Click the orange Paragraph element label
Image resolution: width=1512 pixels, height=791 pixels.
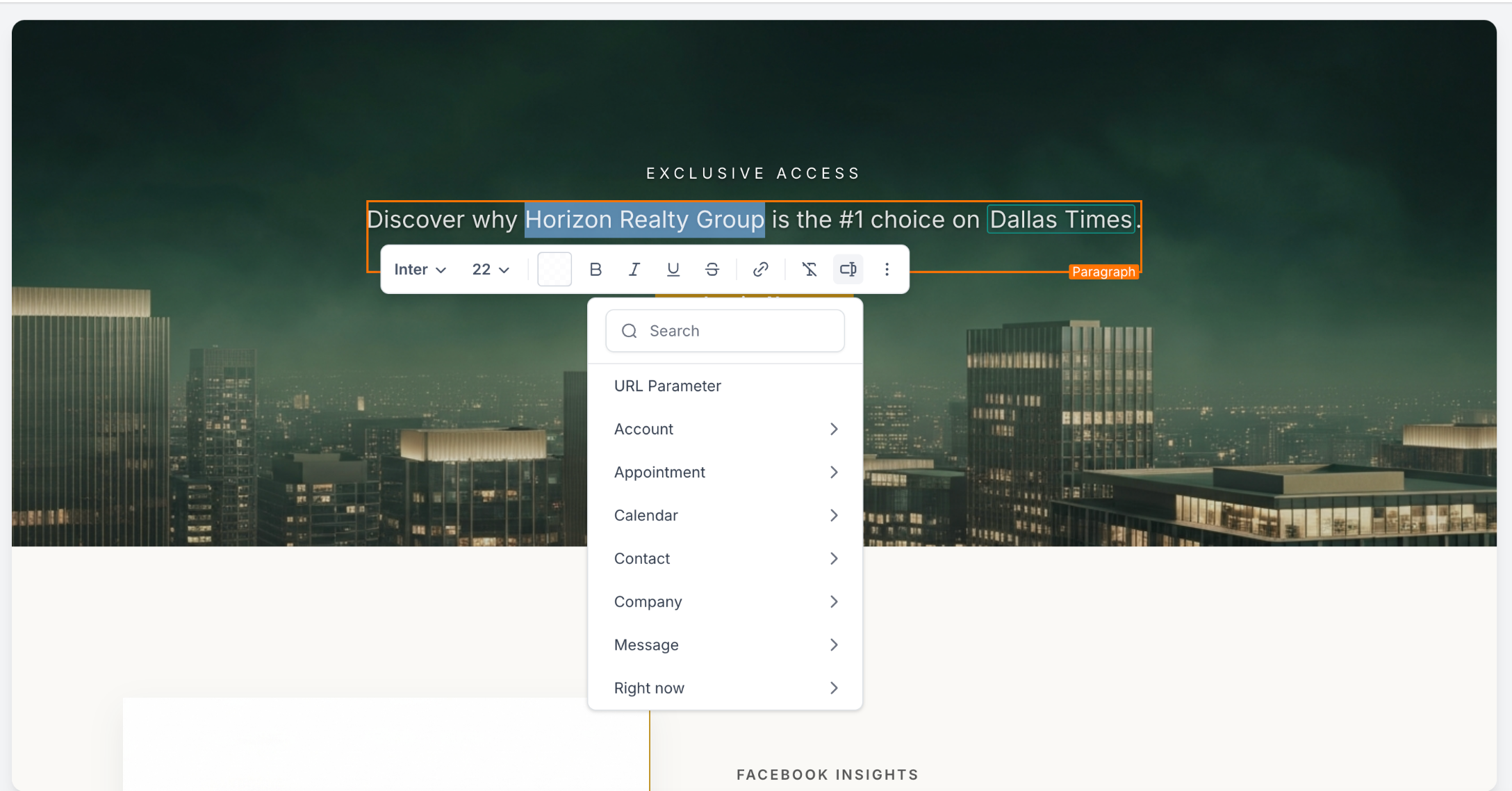click(1103, 272)
